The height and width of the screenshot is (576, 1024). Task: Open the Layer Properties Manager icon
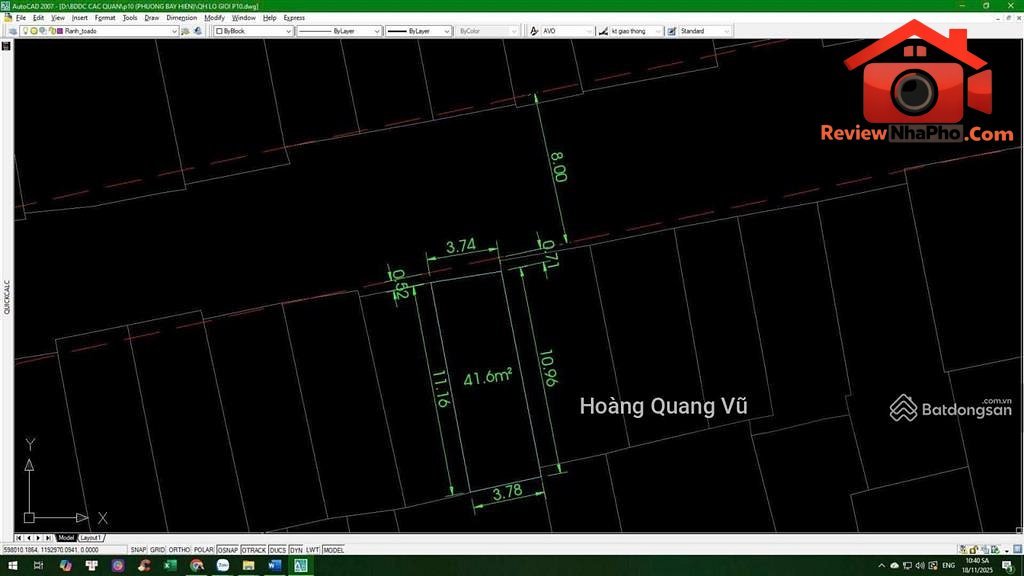tap(12, 31)
